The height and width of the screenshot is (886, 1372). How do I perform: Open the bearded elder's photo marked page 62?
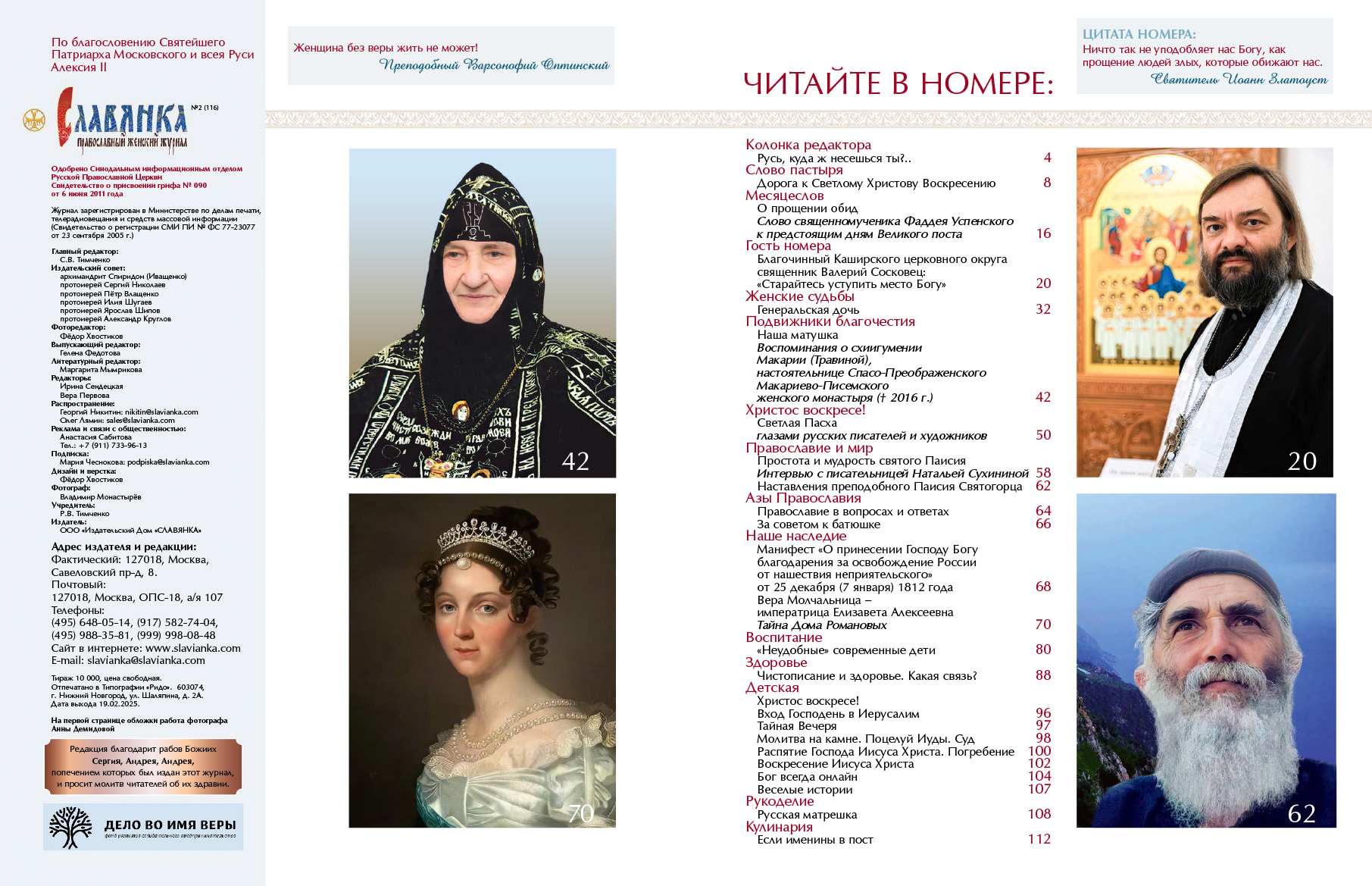1206,660
